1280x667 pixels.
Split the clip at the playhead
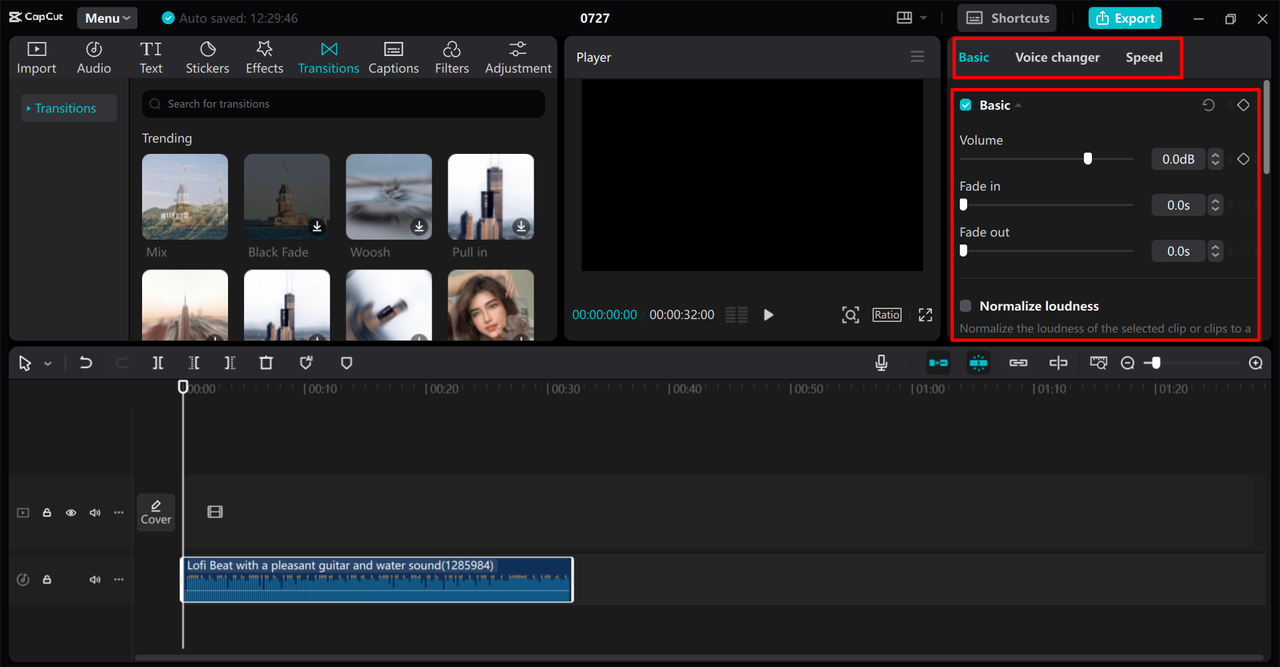point(158,363)
